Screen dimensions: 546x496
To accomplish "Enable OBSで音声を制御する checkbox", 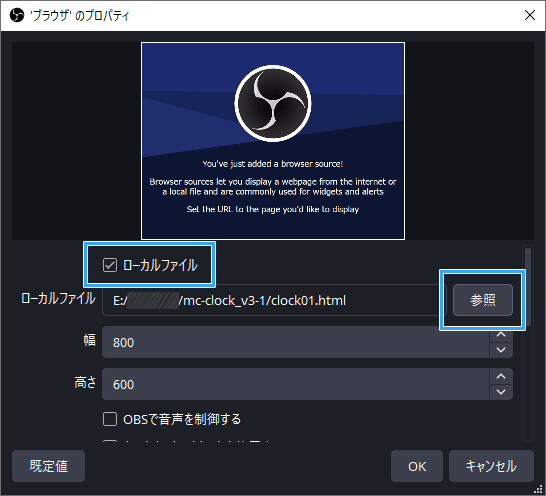I will 110,419.
